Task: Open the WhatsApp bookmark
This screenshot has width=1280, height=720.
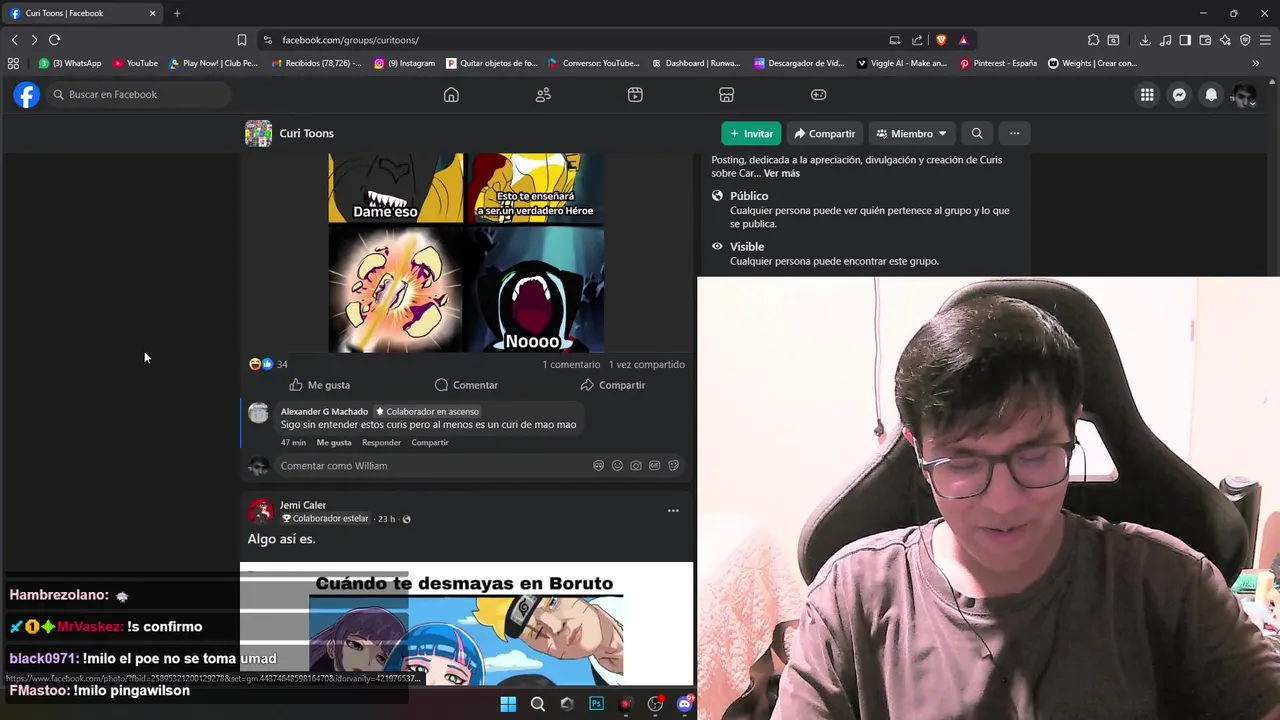Action: [x=69, y=63]
